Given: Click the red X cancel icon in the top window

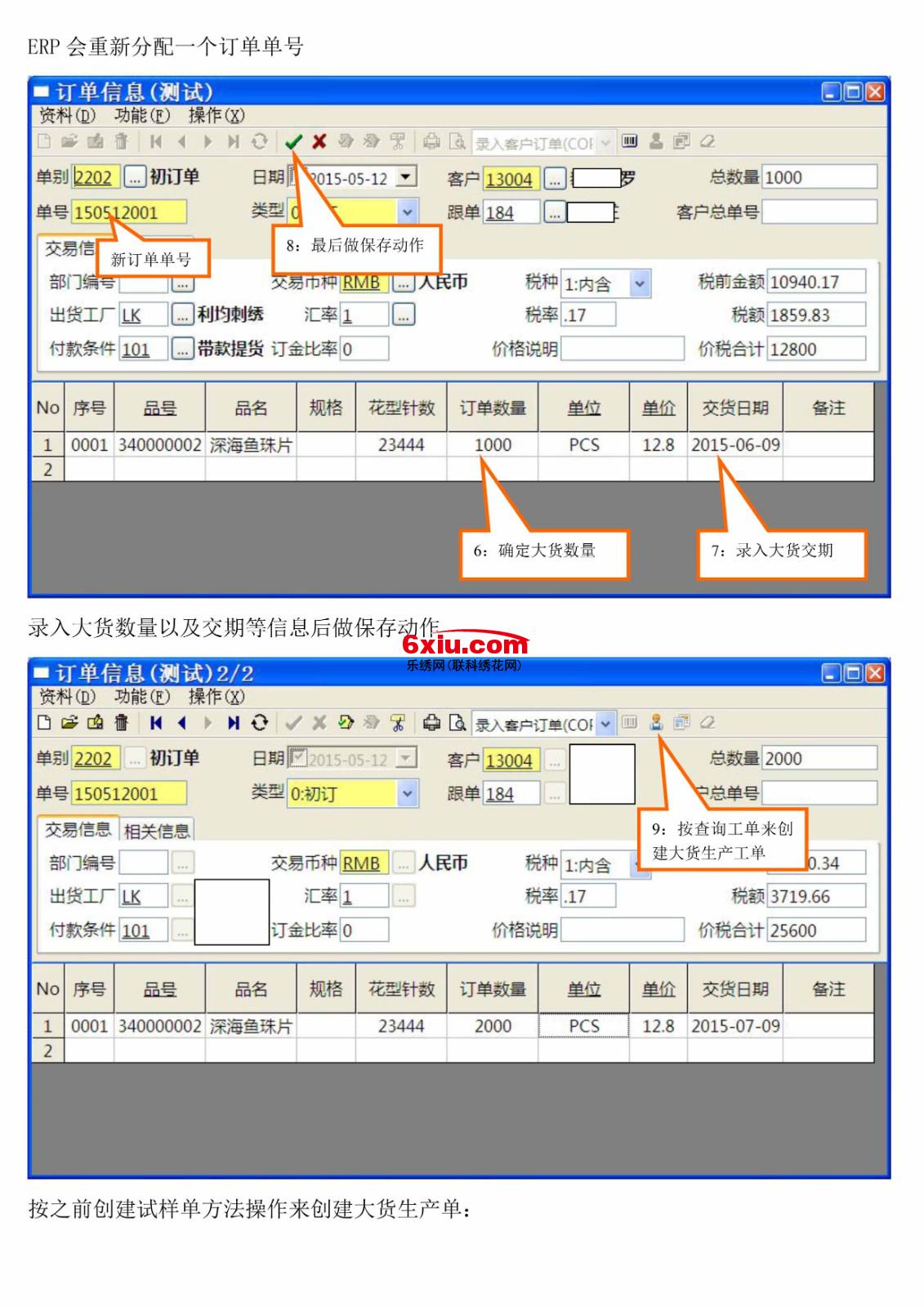Looking at the screenshot, I should (x=319, y=142).
